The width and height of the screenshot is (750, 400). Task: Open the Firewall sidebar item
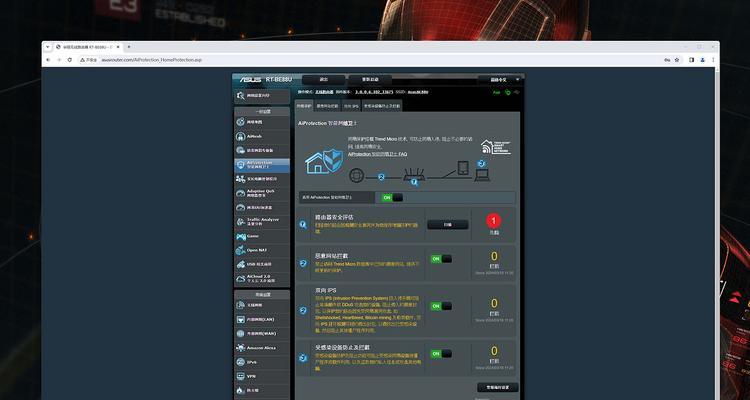[262, 390]
